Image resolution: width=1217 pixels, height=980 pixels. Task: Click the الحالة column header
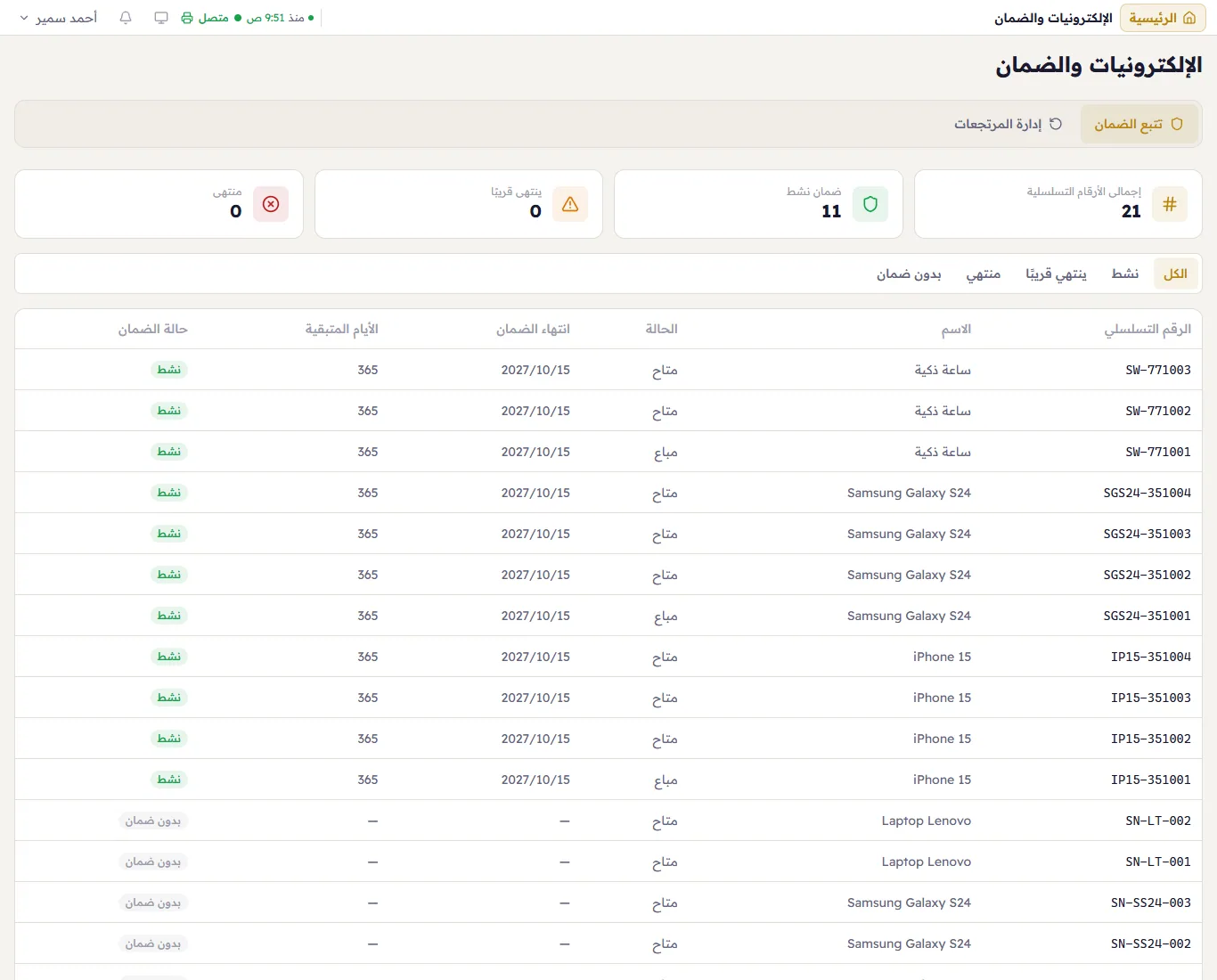(661, 330)
